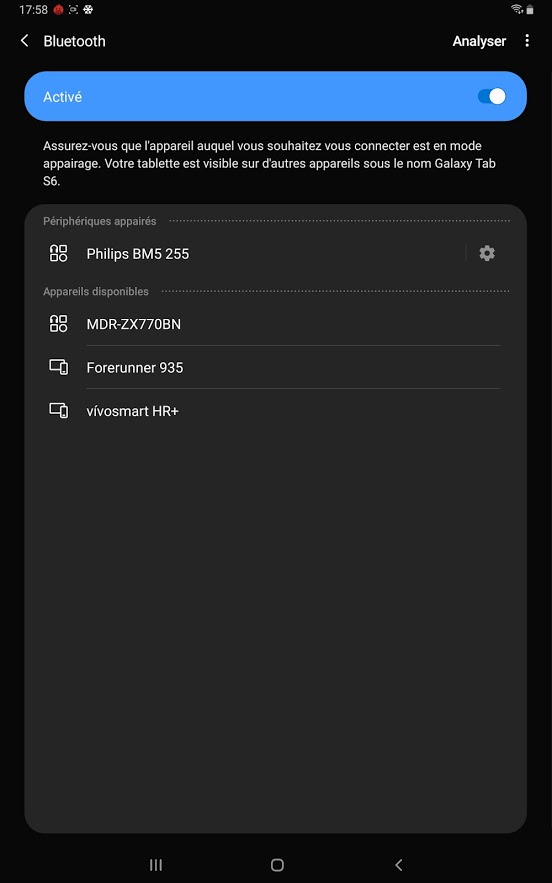Pair with vívosmart HR+ device
This screenshot has height=883, width=552.
275,411
